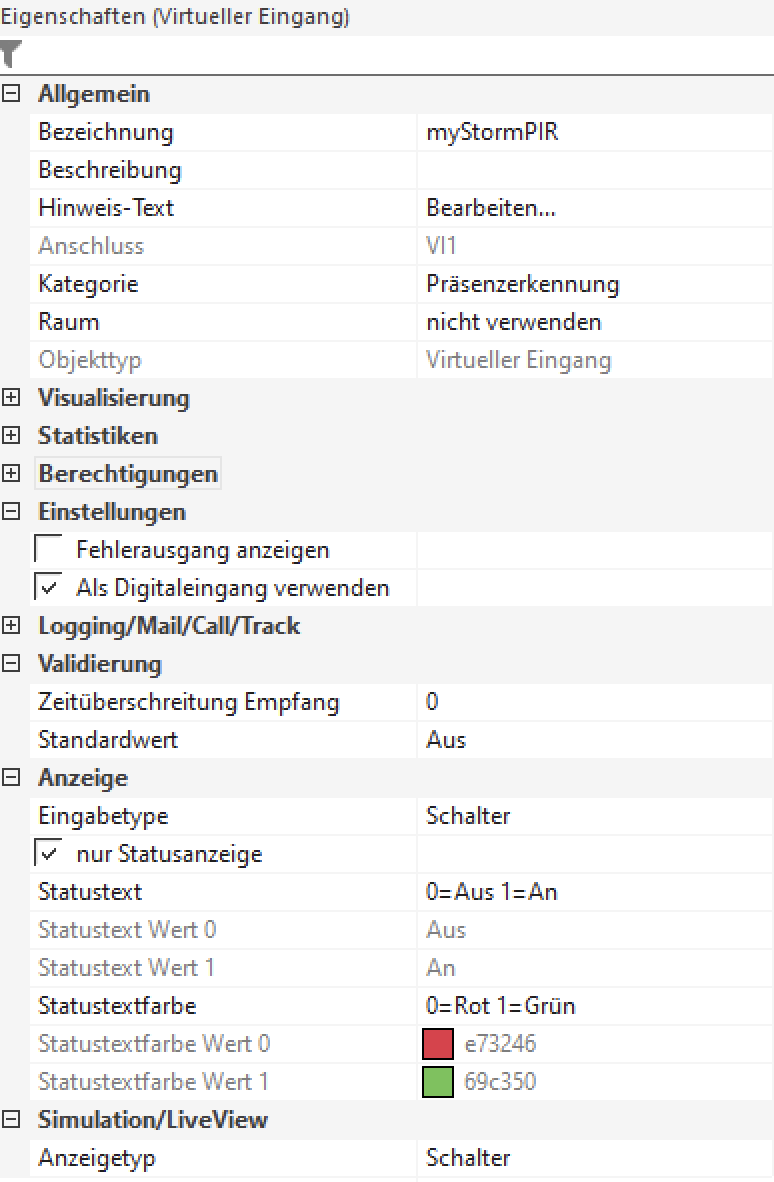The image size is (774, 1182).
Task: Expand the Berechtigungen section
Action: pos(12,474)
